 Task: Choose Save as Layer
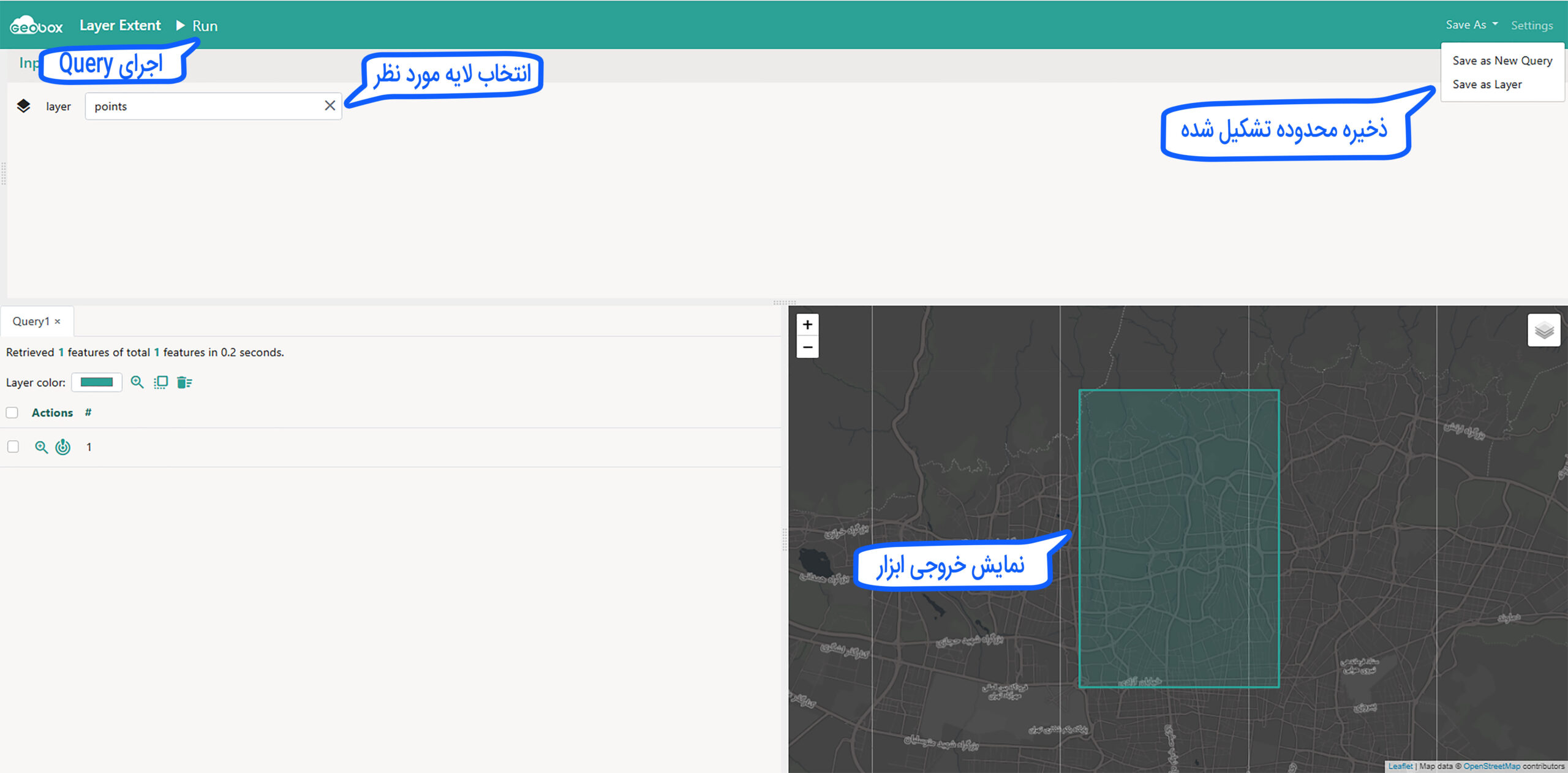click(1487, 85)
